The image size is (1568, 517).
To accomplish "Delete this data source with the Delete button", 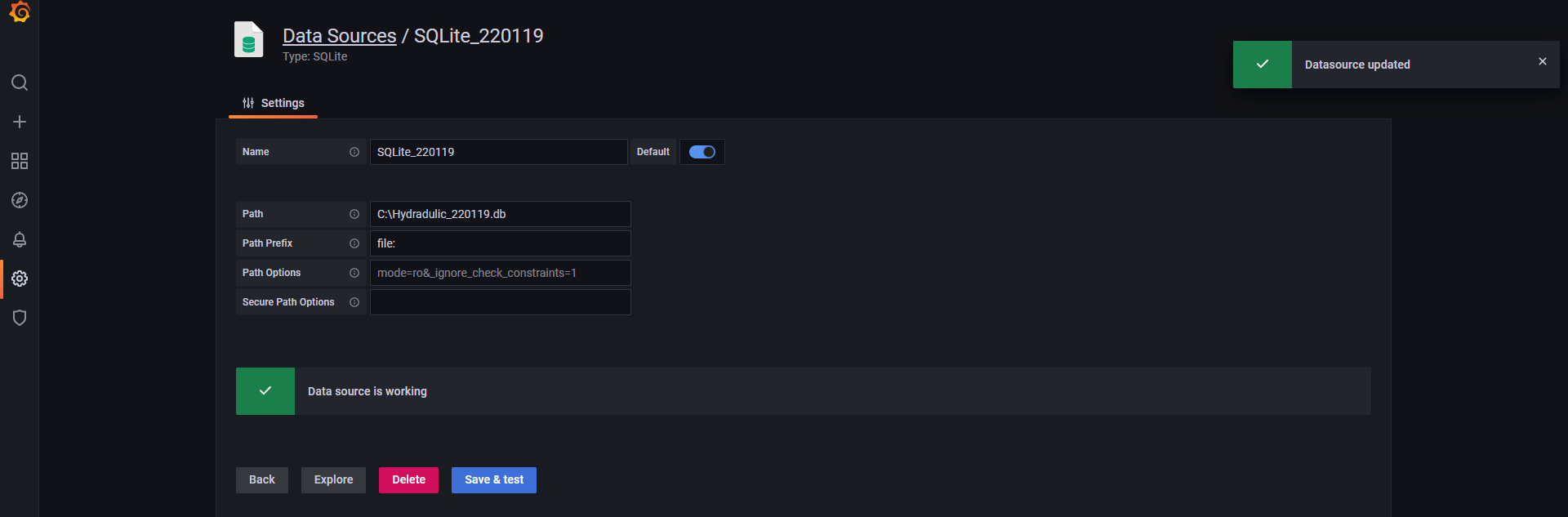I will [x=408, y=480].
